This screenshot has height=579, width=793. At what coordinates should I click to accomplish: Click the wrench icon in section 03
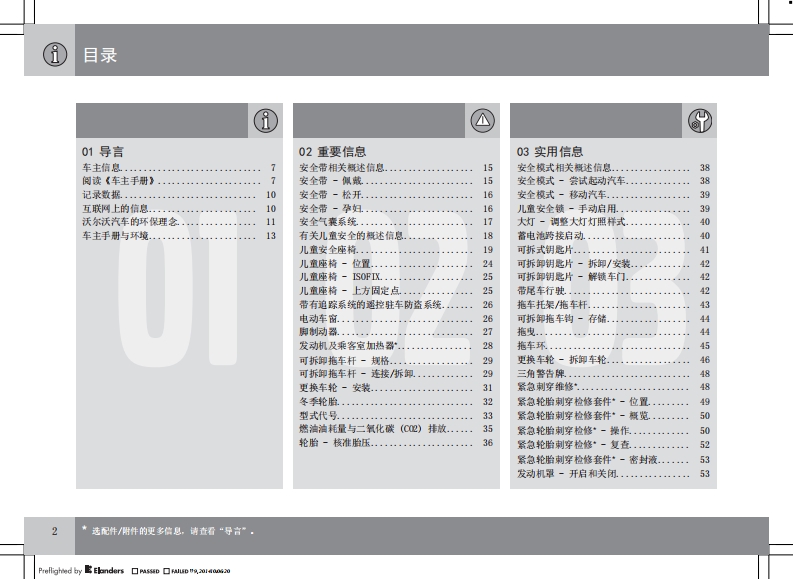coord(699,121)
